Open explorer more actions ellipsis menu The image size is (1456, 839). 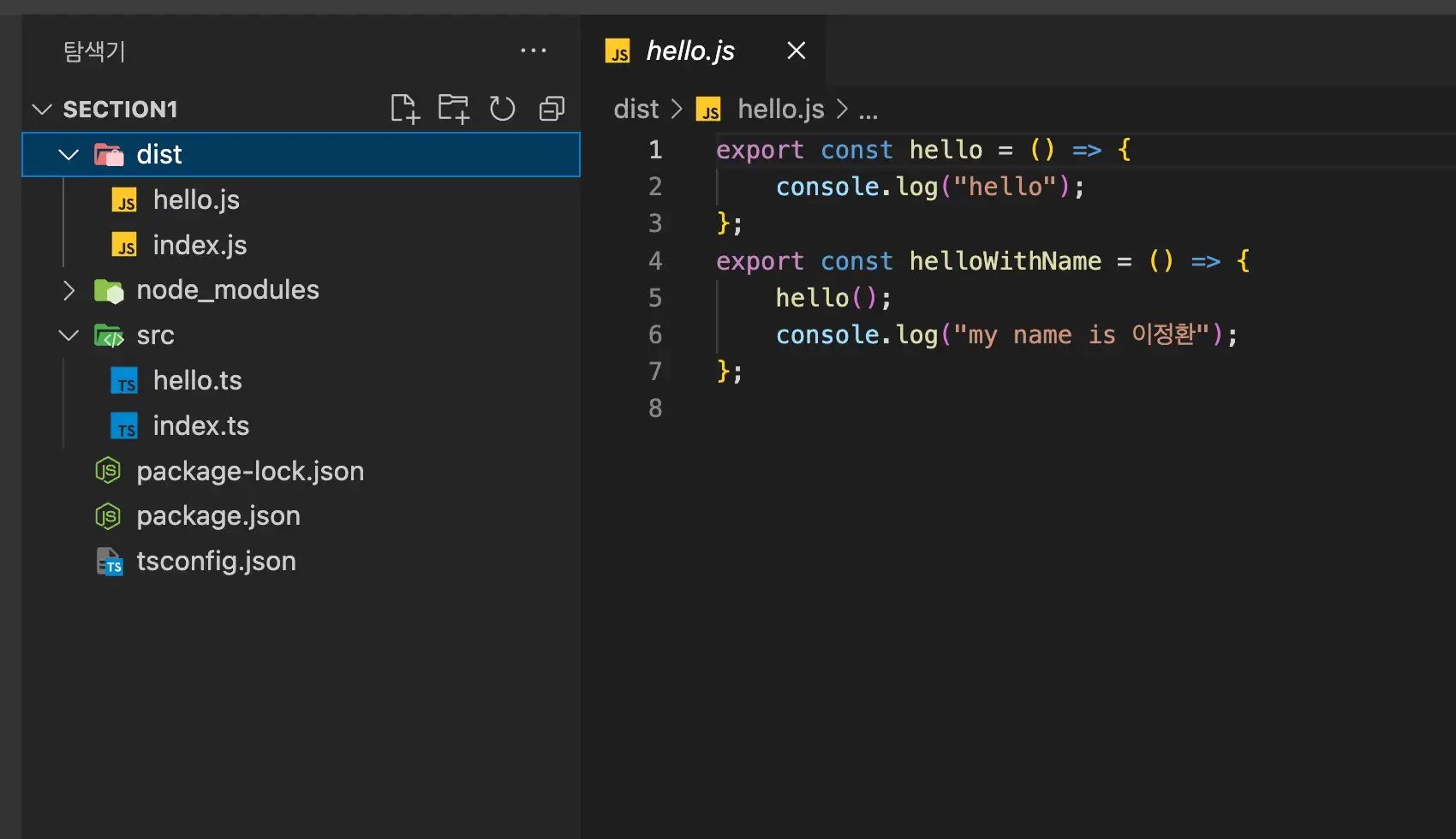point(533,51)
